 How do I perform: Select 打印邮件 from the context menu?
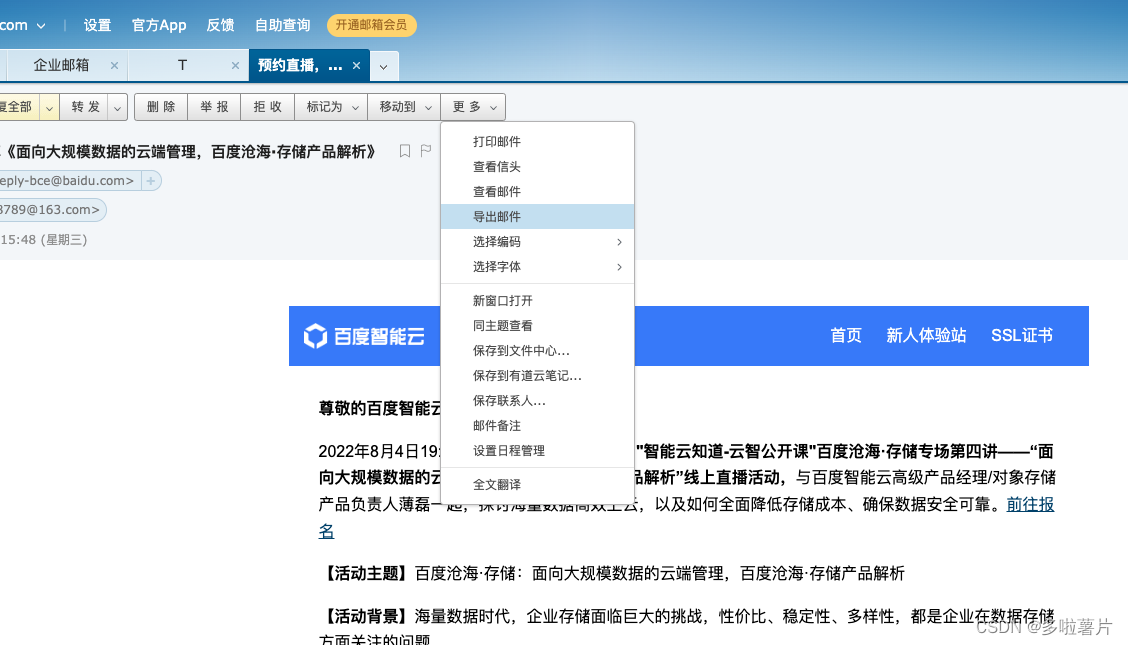click(x=497, y=141)
